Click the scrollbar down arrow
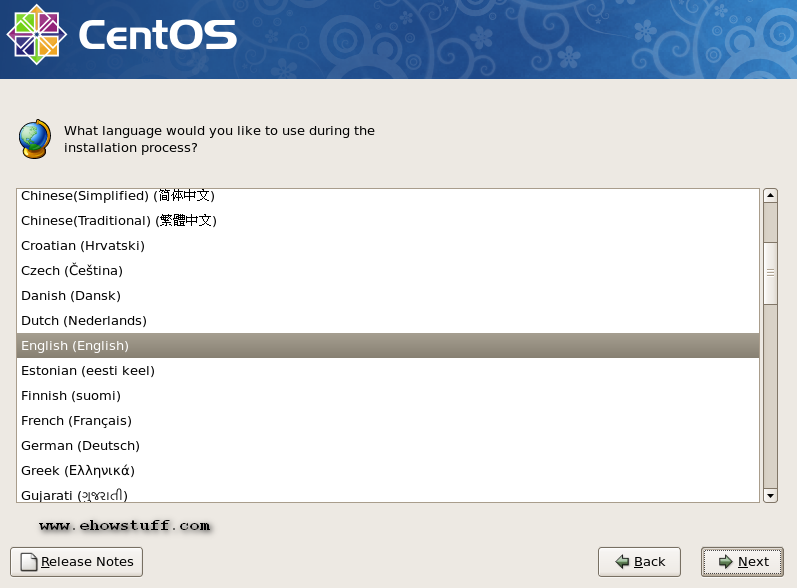The width and height of the screenshot is (797, 588). pos(771,496)
